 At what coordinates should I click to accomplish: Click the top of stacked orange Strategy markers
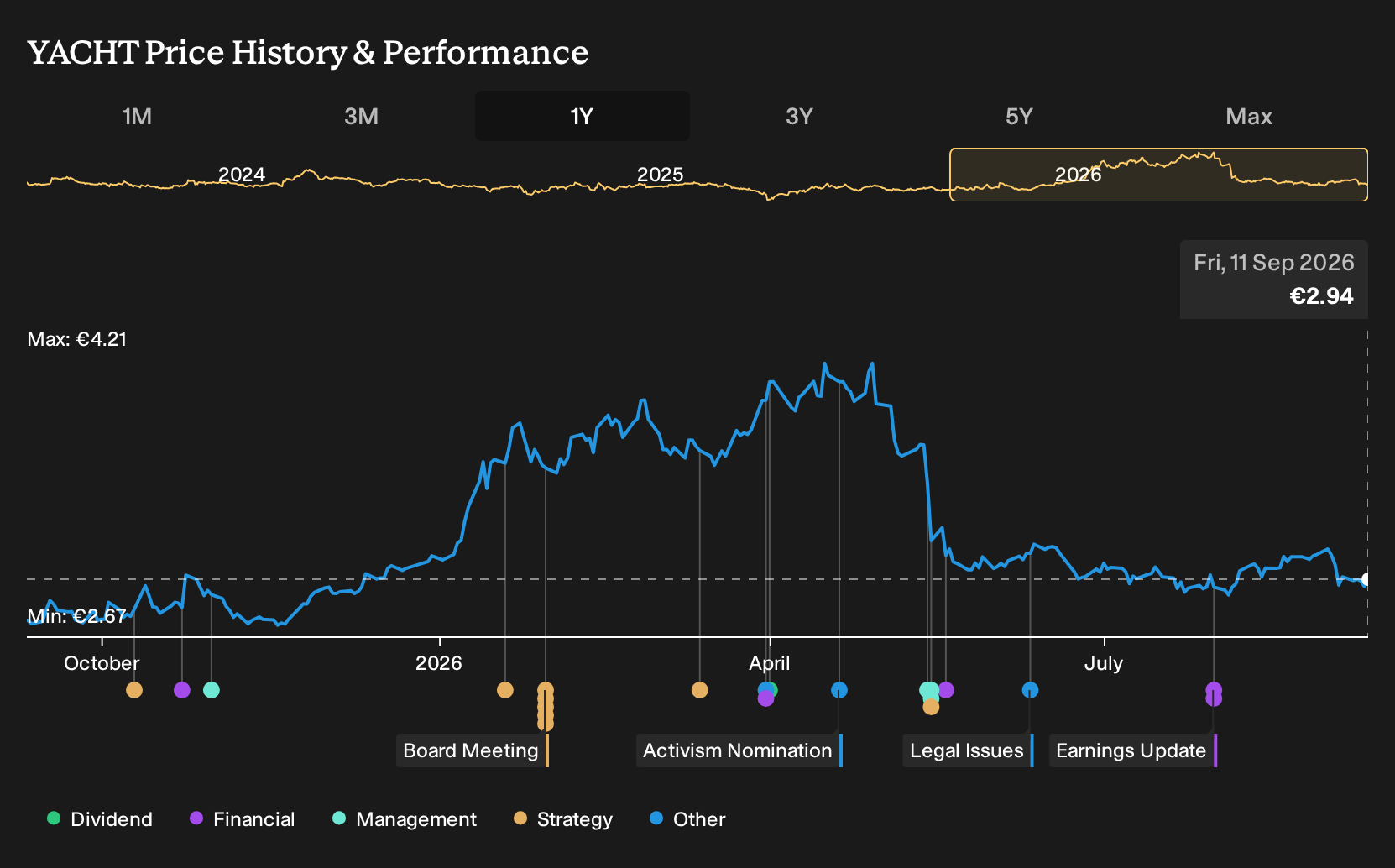point(546,690)
